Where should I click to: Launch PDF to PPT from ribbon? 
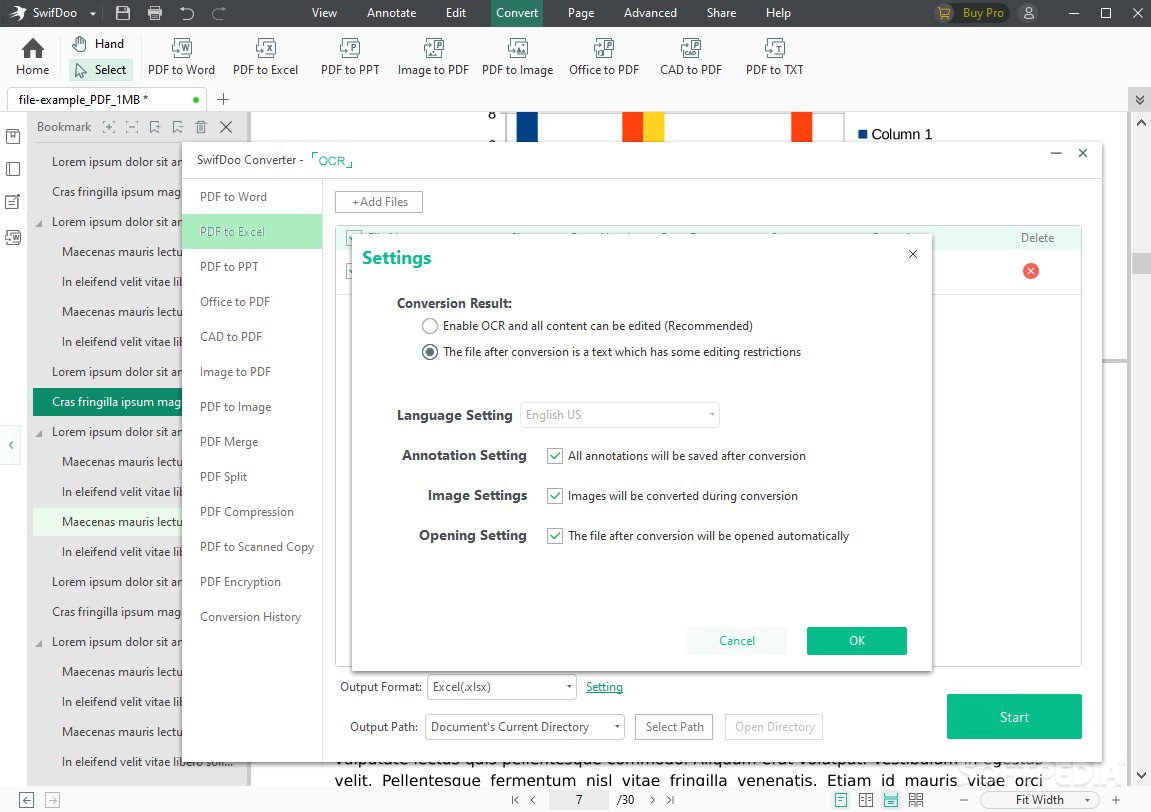click(349, 57)
